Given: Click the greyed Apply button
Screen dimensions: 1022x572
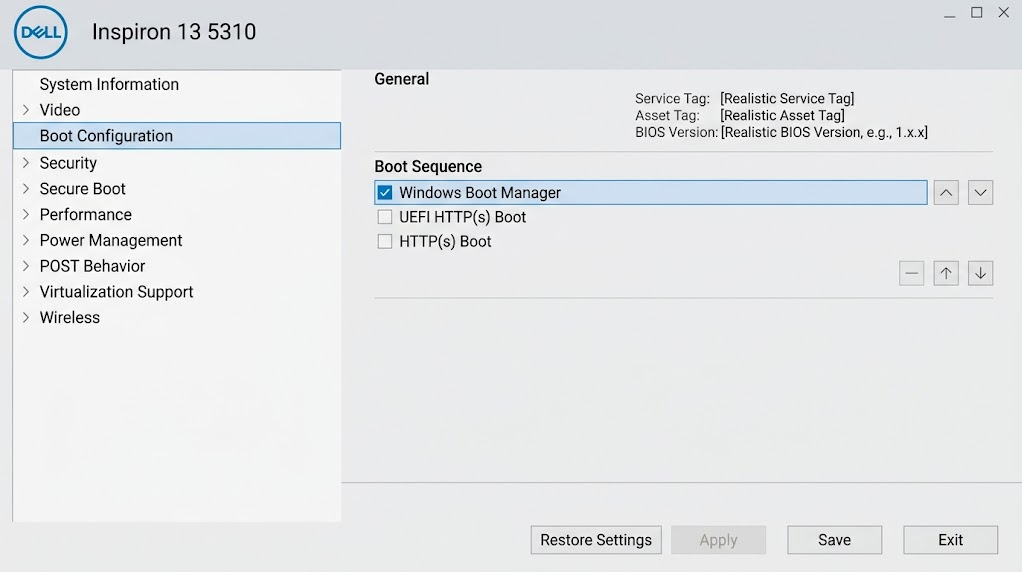Looking at the screenshot, I should coord(718,540).
